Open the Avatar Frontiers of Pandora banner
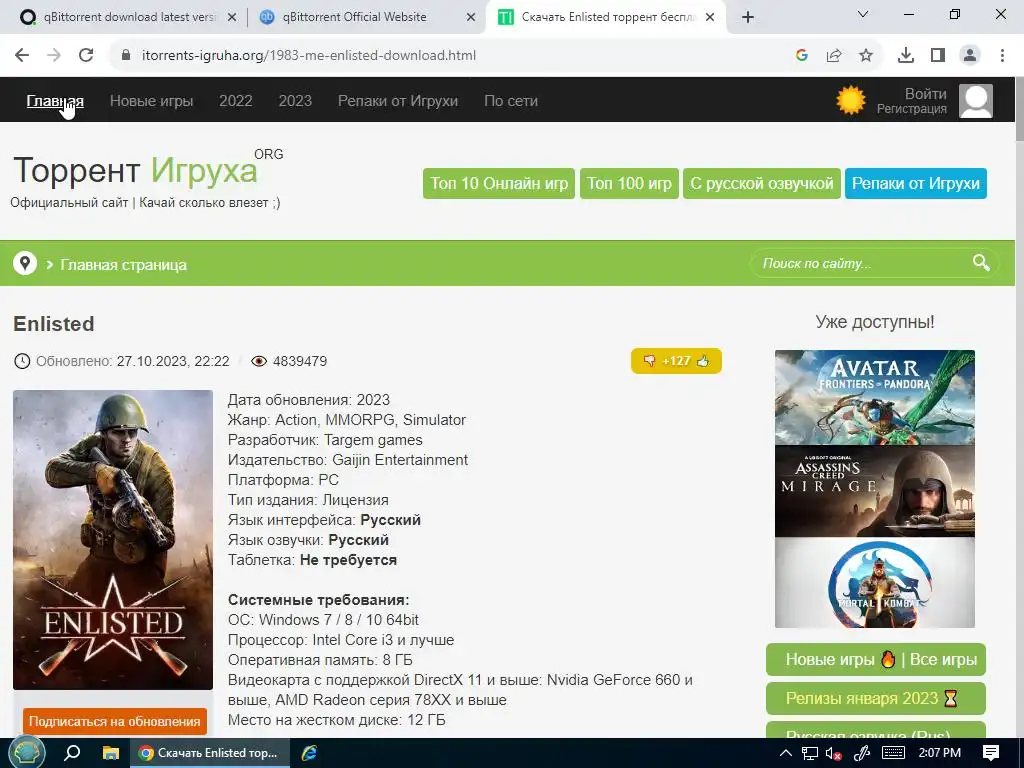 click(x=874, y=397)
